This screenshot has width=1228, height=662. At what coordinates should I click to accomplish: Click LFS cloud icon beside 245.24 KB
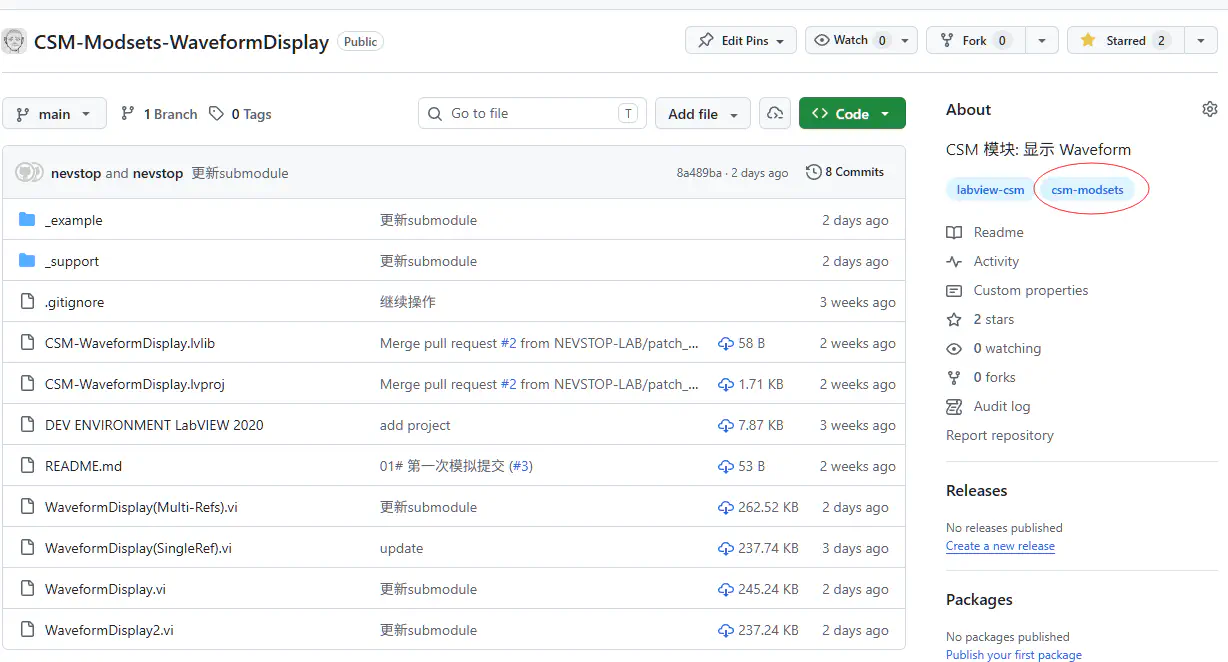pos(726,589)
